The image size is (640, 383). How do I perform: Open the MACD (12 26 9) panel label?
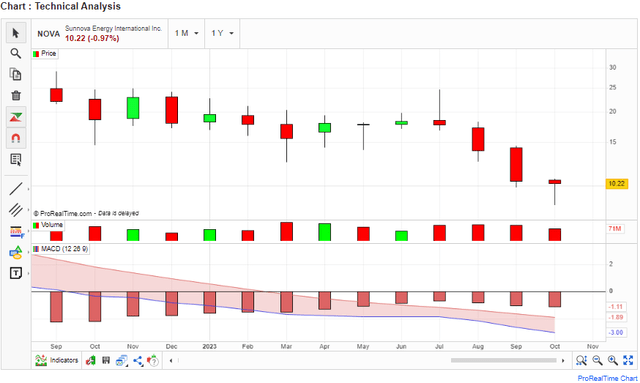click(x=61, y=249)
